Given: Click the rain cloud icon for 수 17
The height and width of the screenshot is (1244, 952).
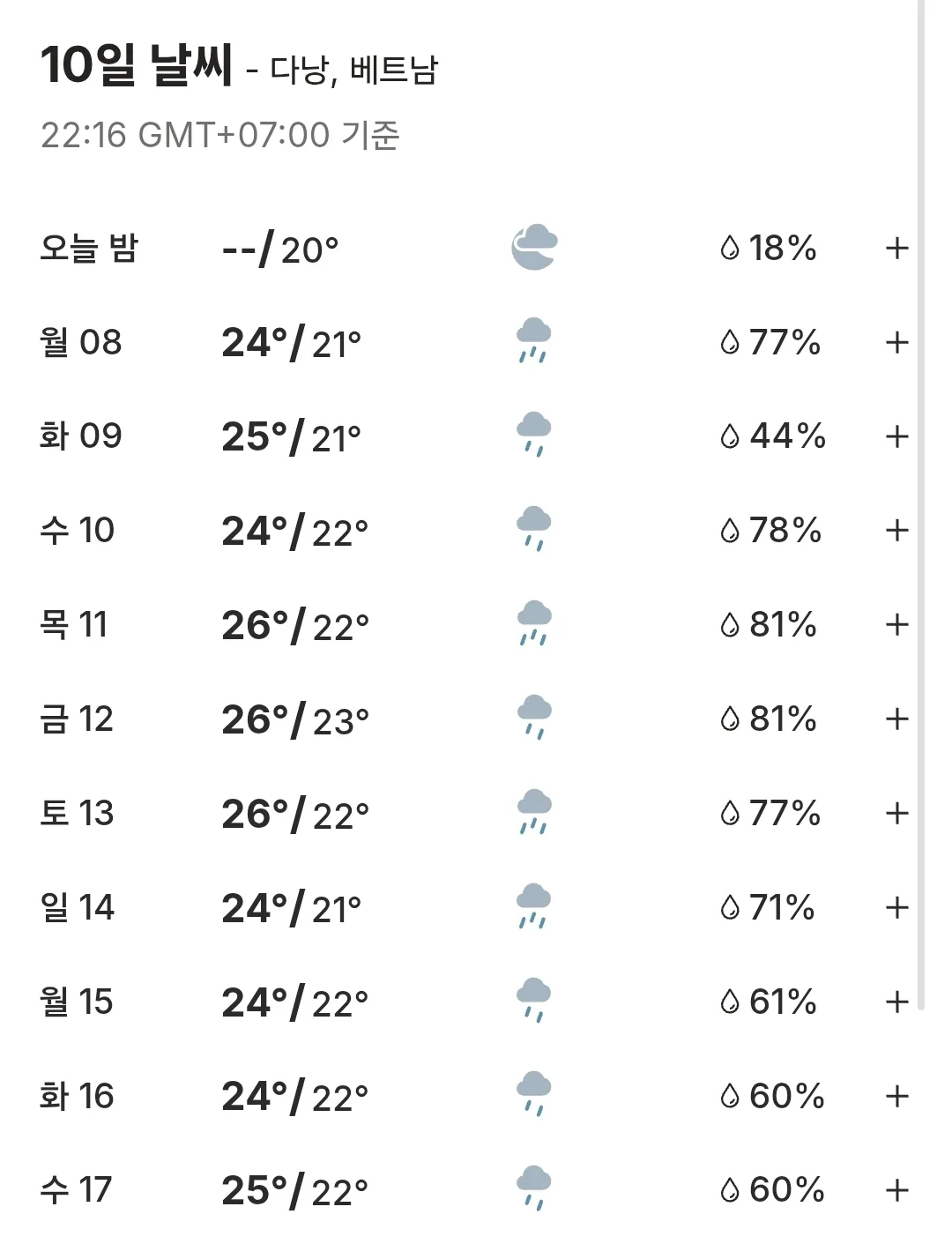Looking at the screenshot, I should (533, 1188).
